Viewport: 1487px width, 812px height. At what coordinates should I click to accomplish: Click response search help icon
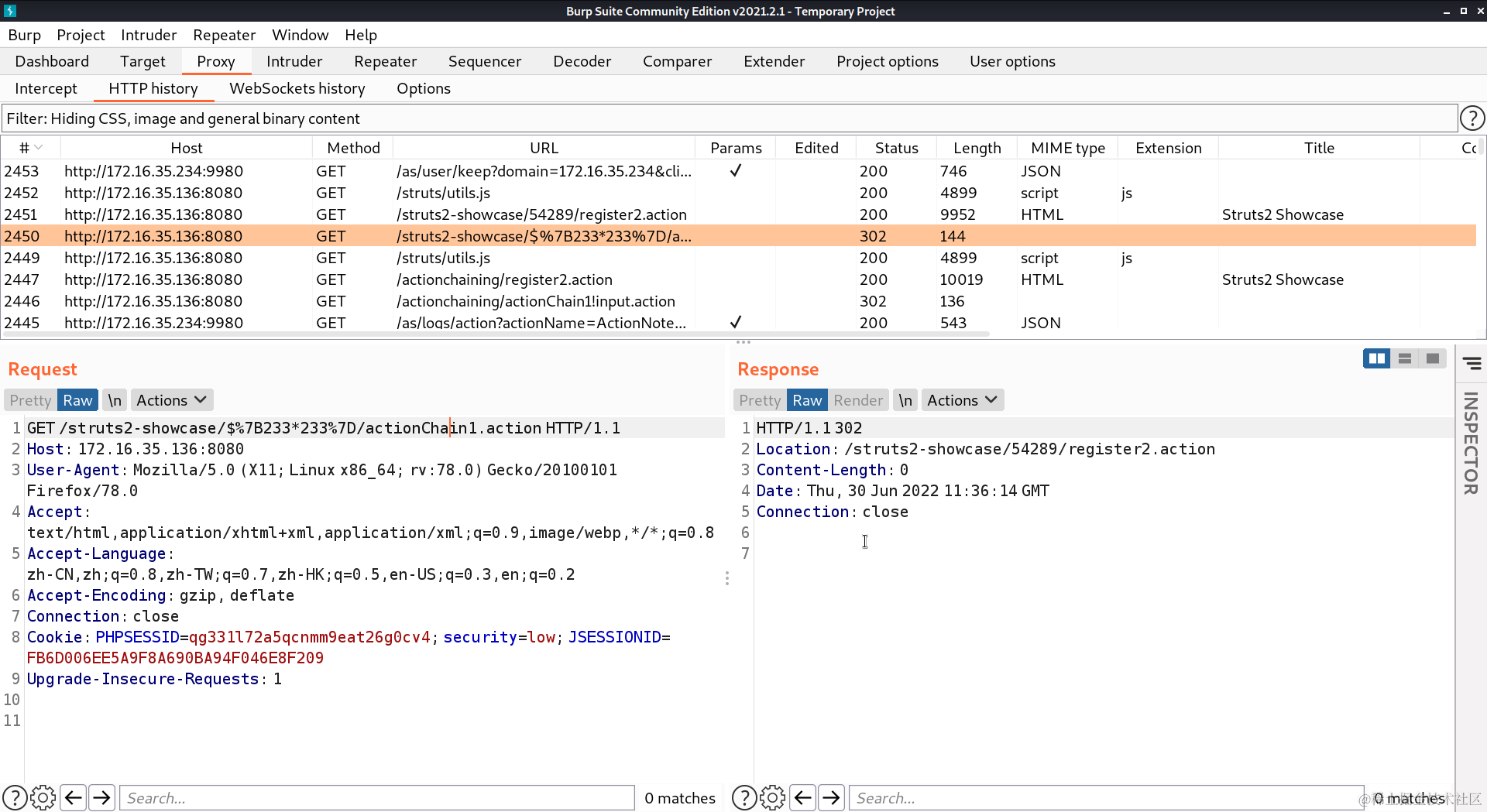744,797
